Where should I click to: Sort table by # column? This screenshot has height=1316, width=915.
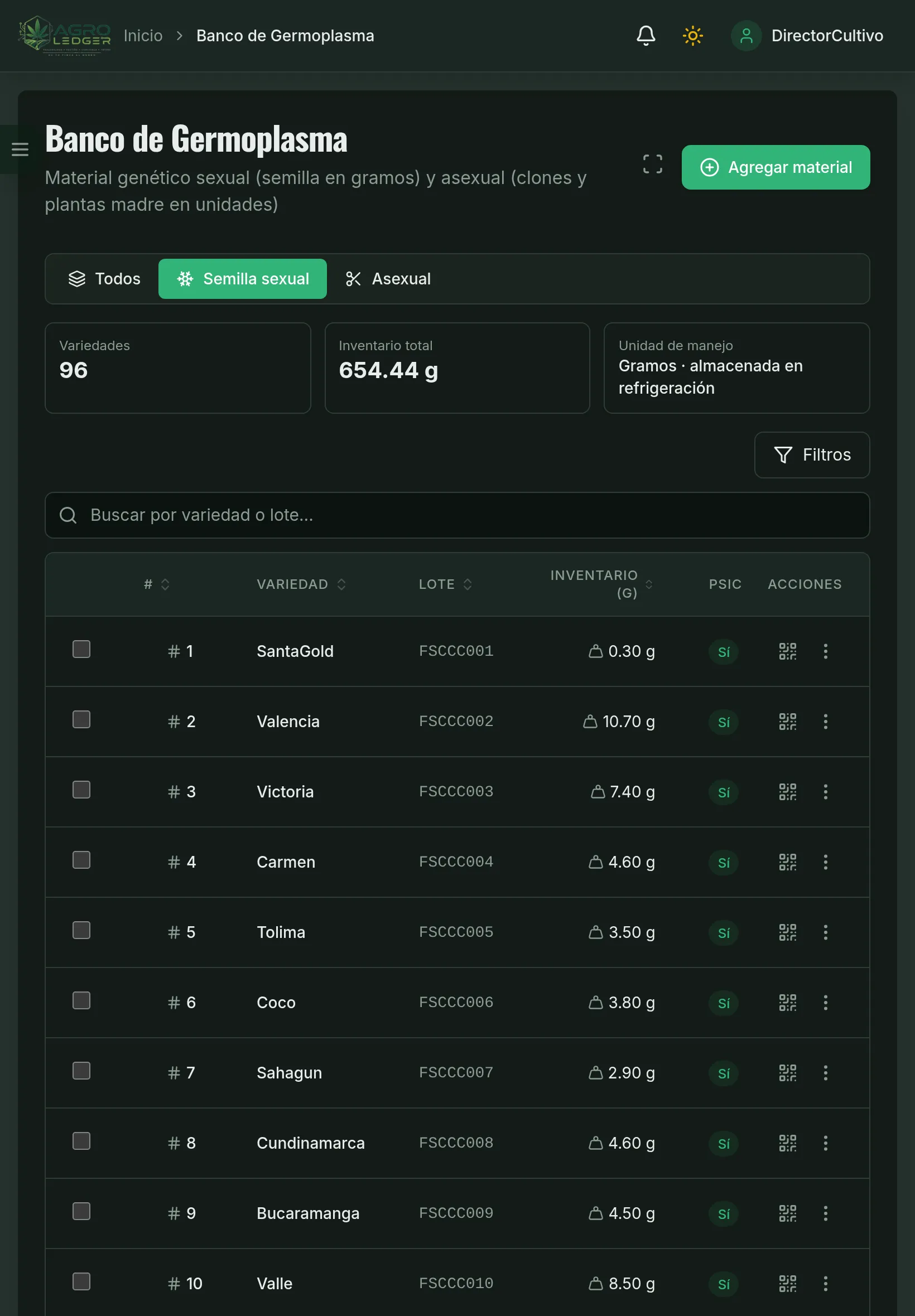[157, 584]
